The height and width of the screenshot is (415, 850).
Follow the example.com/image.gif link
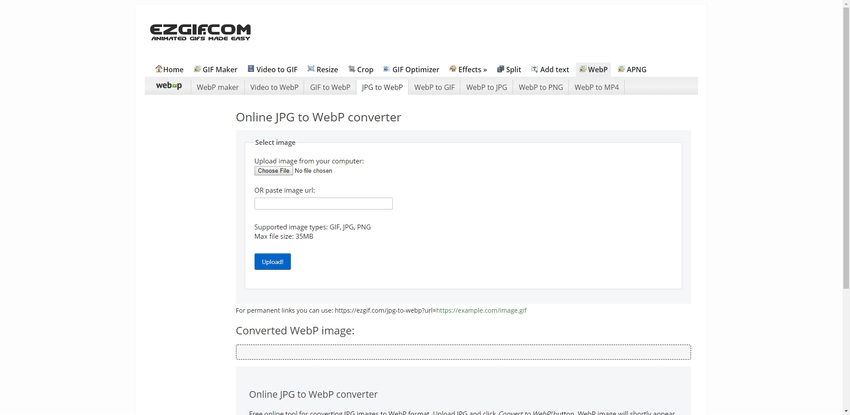coord(481,310)
